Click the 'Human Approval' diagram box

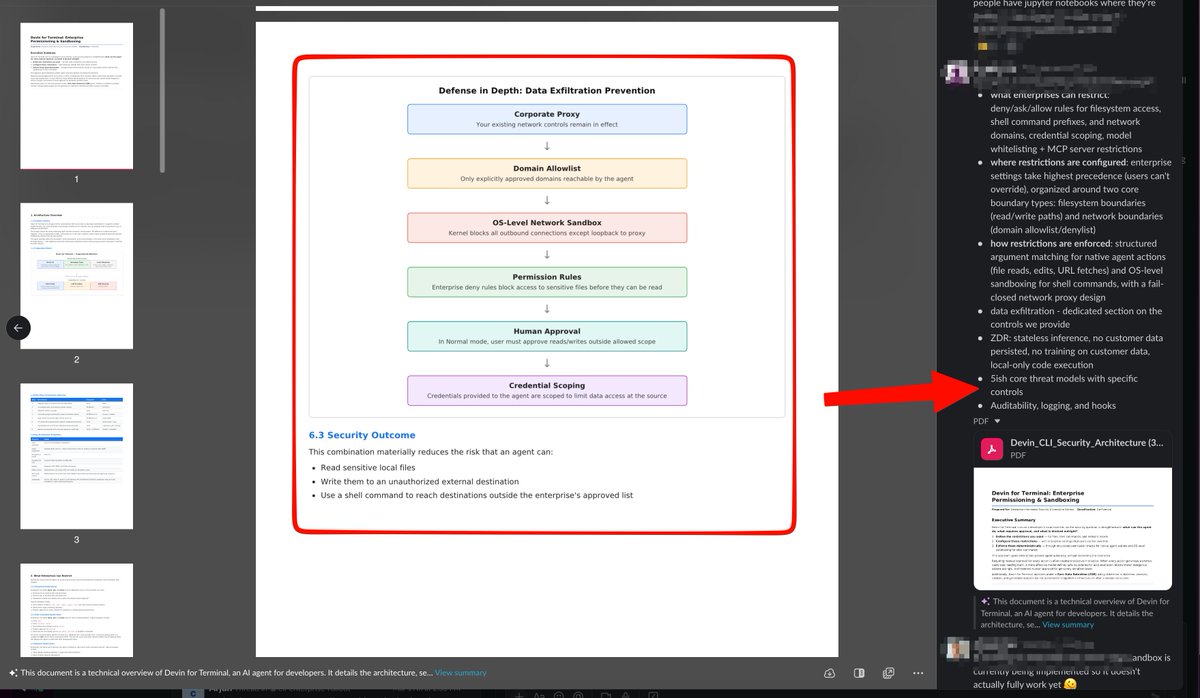[x=547, y=336]
